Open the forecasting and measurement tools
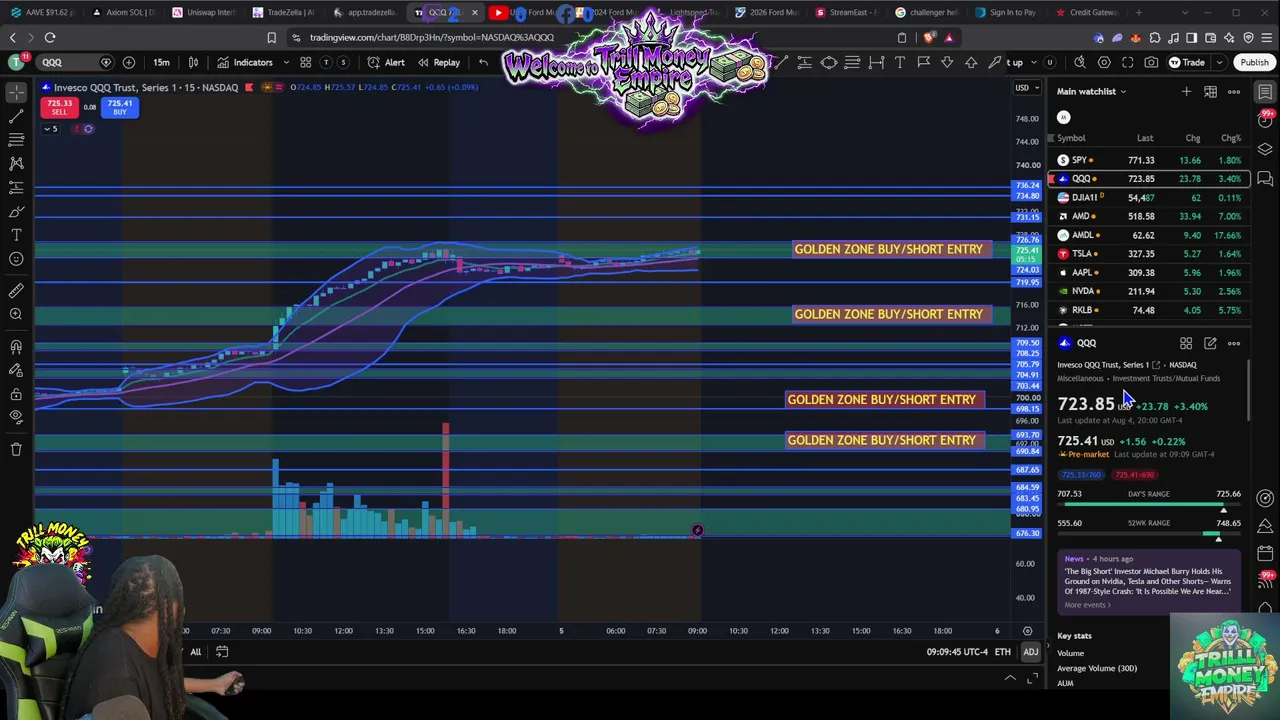Image resolution: width=1280 pixels, height=720 pixels. [16, 187]
